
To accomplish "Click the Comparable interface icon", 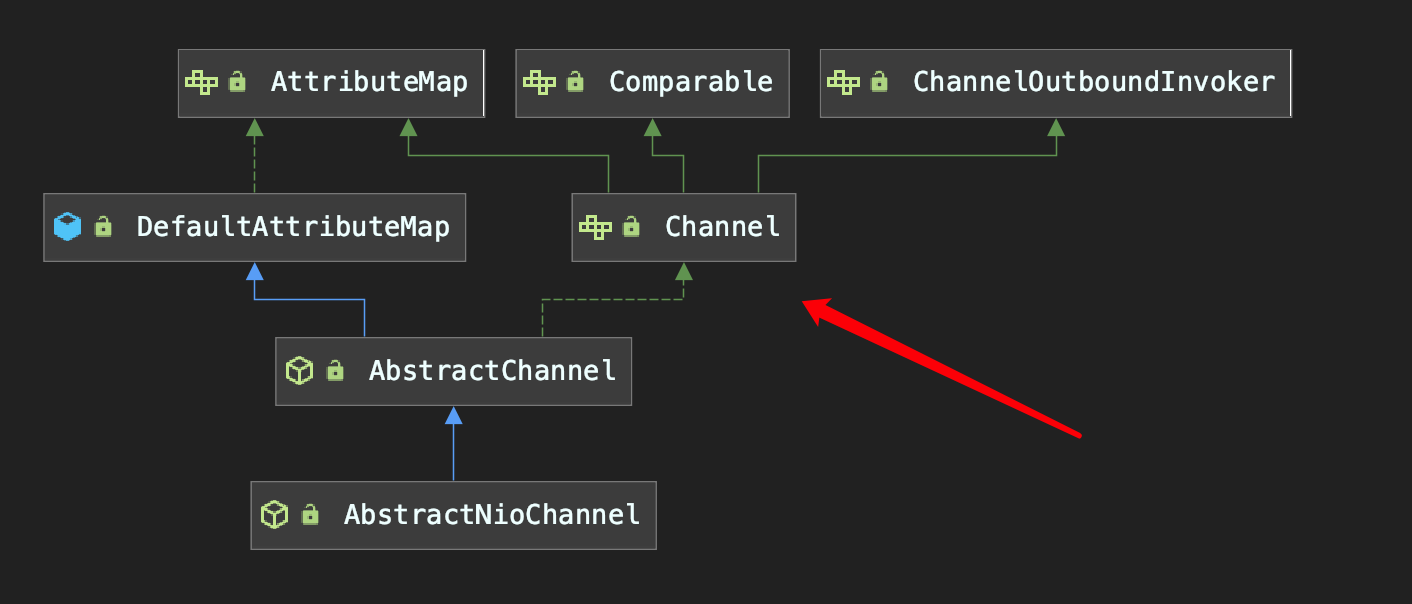I will (540, 83).
